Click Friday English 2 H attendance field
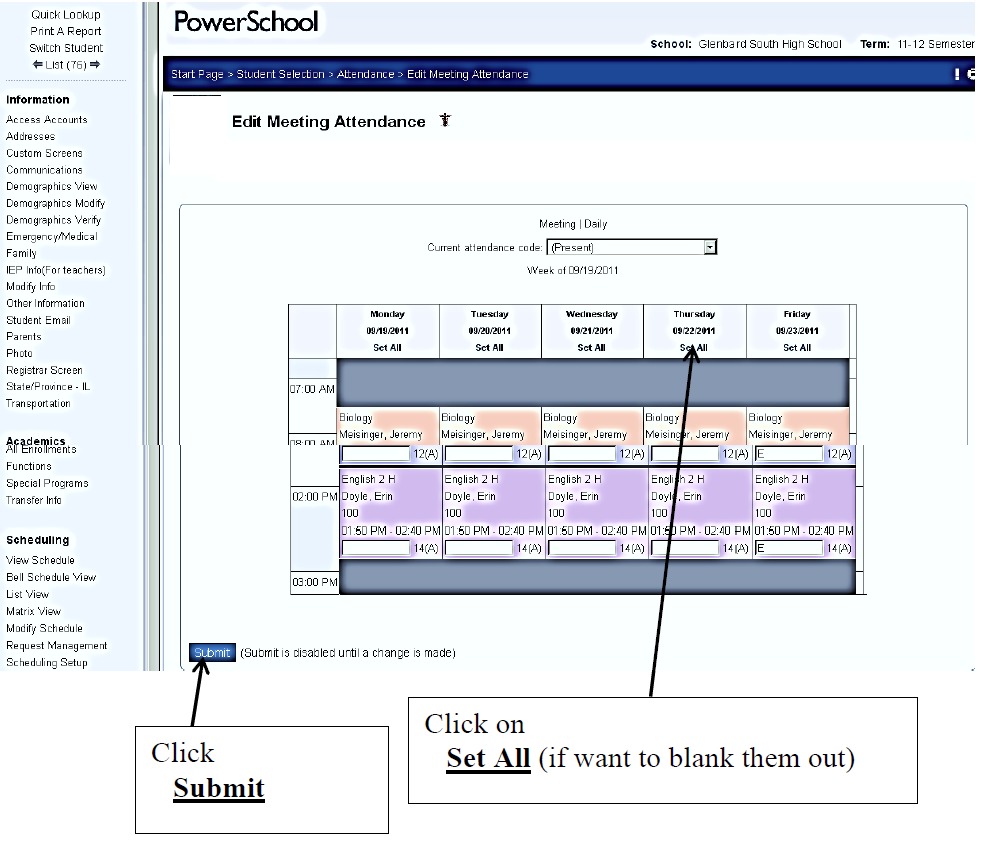 coord(788,548)
